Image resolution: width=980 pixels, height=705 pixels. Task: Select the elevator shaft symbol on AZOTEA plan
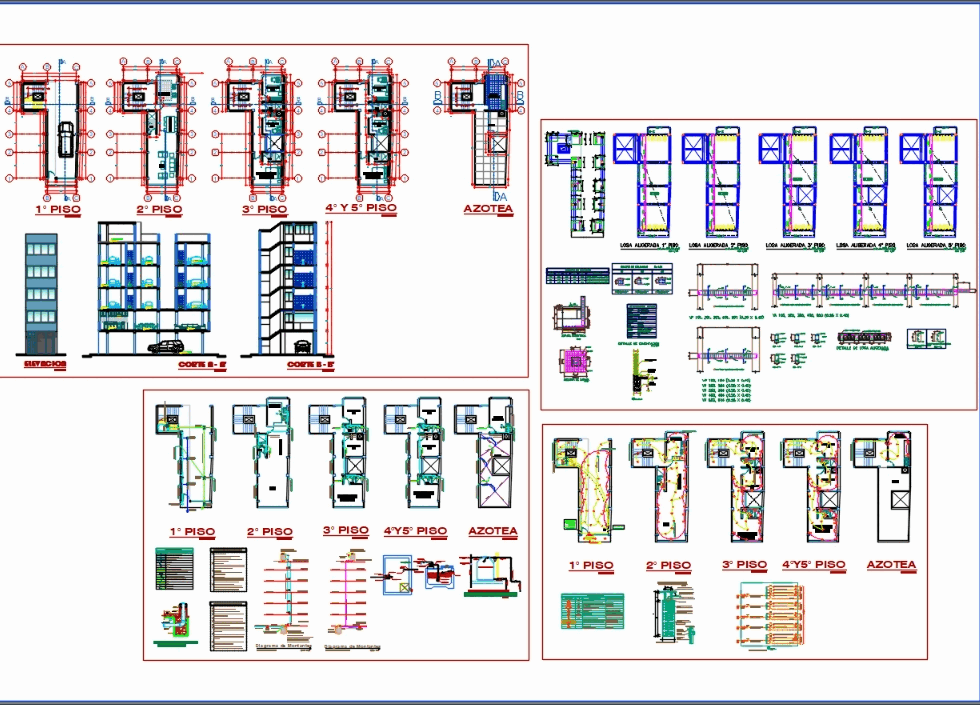(x=498, y=144)
